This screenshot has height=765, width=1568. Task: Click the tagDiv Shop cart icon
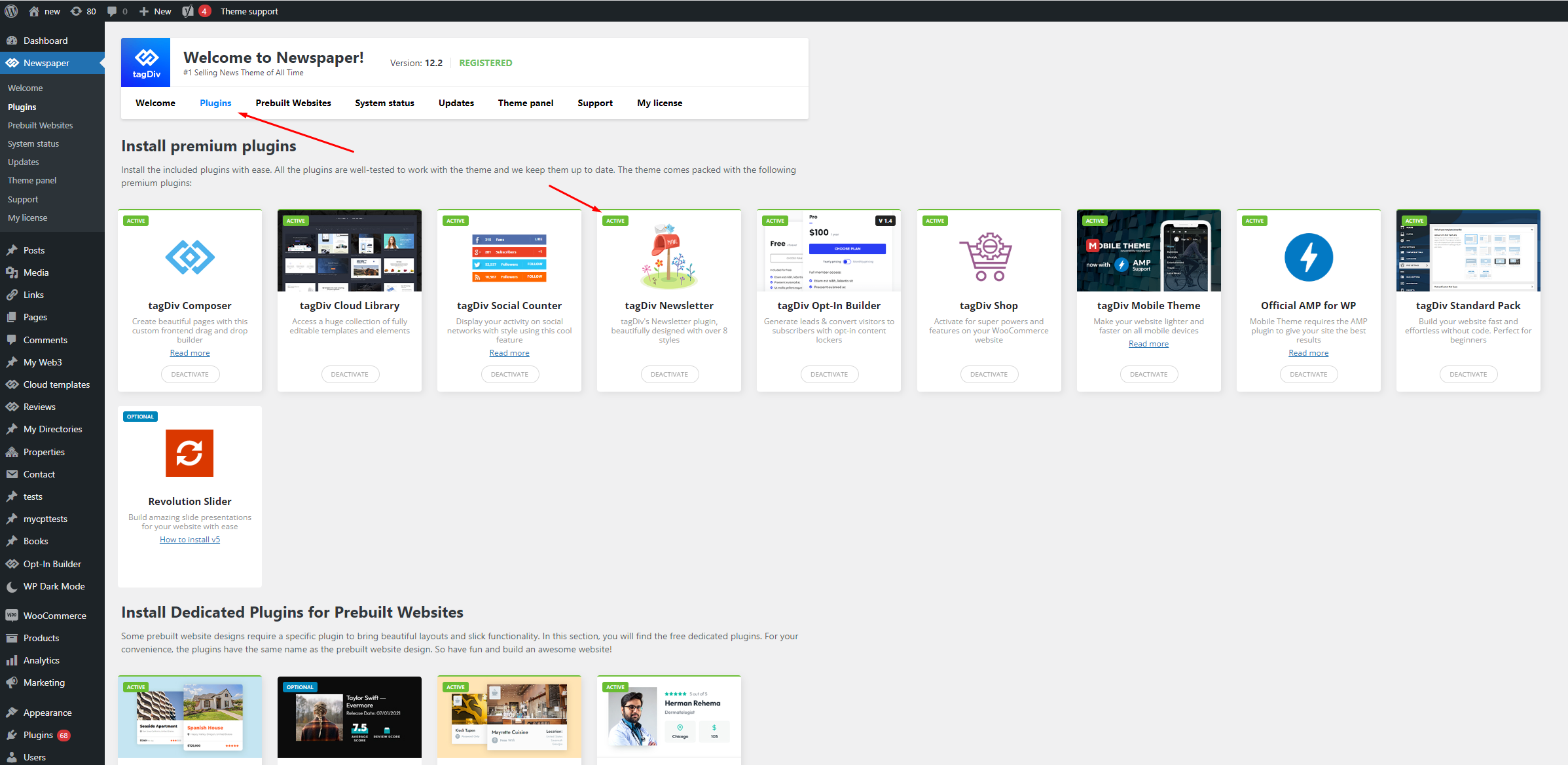pos(987,257)
